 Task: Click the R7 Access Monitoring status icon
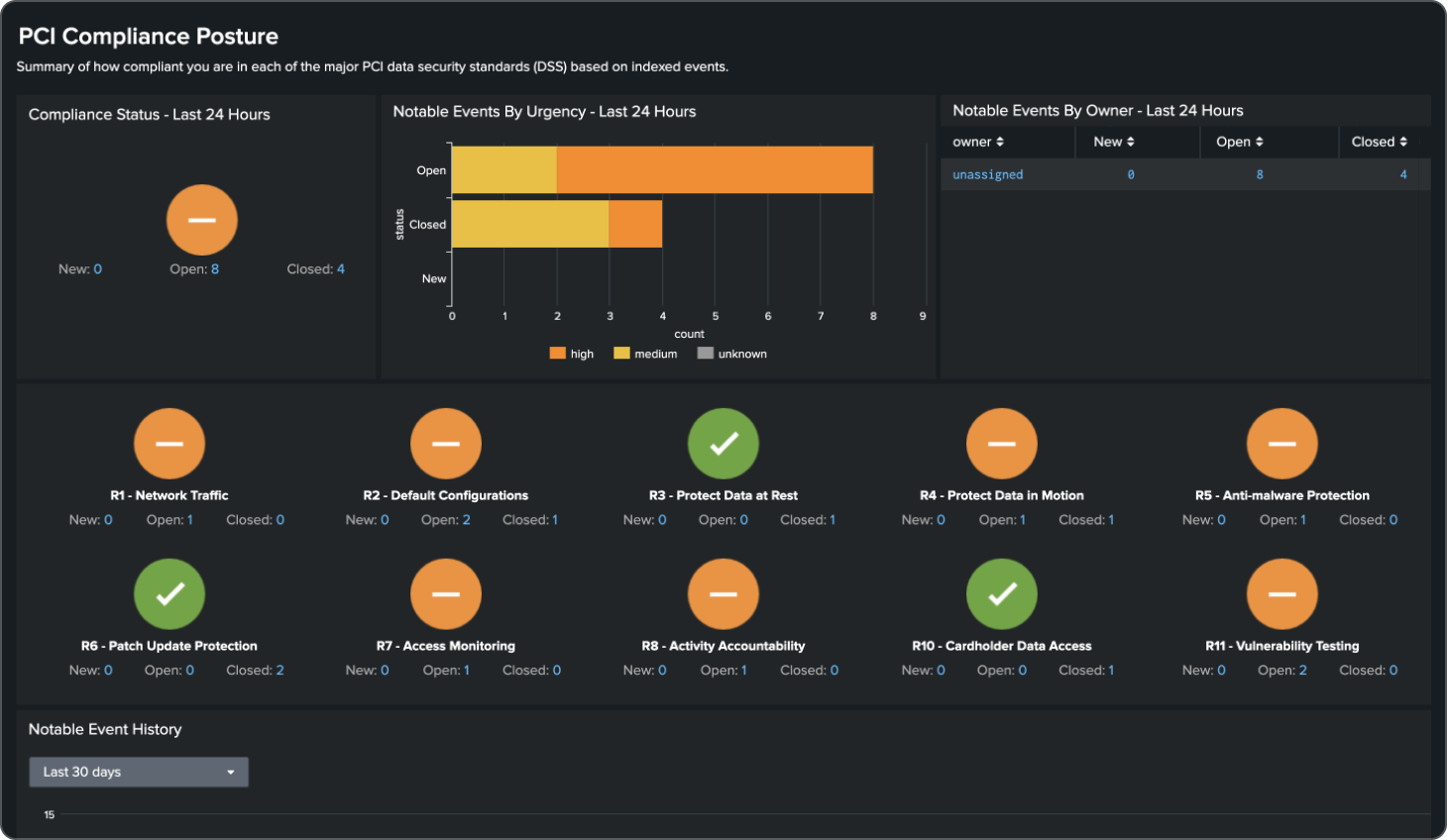446,594
